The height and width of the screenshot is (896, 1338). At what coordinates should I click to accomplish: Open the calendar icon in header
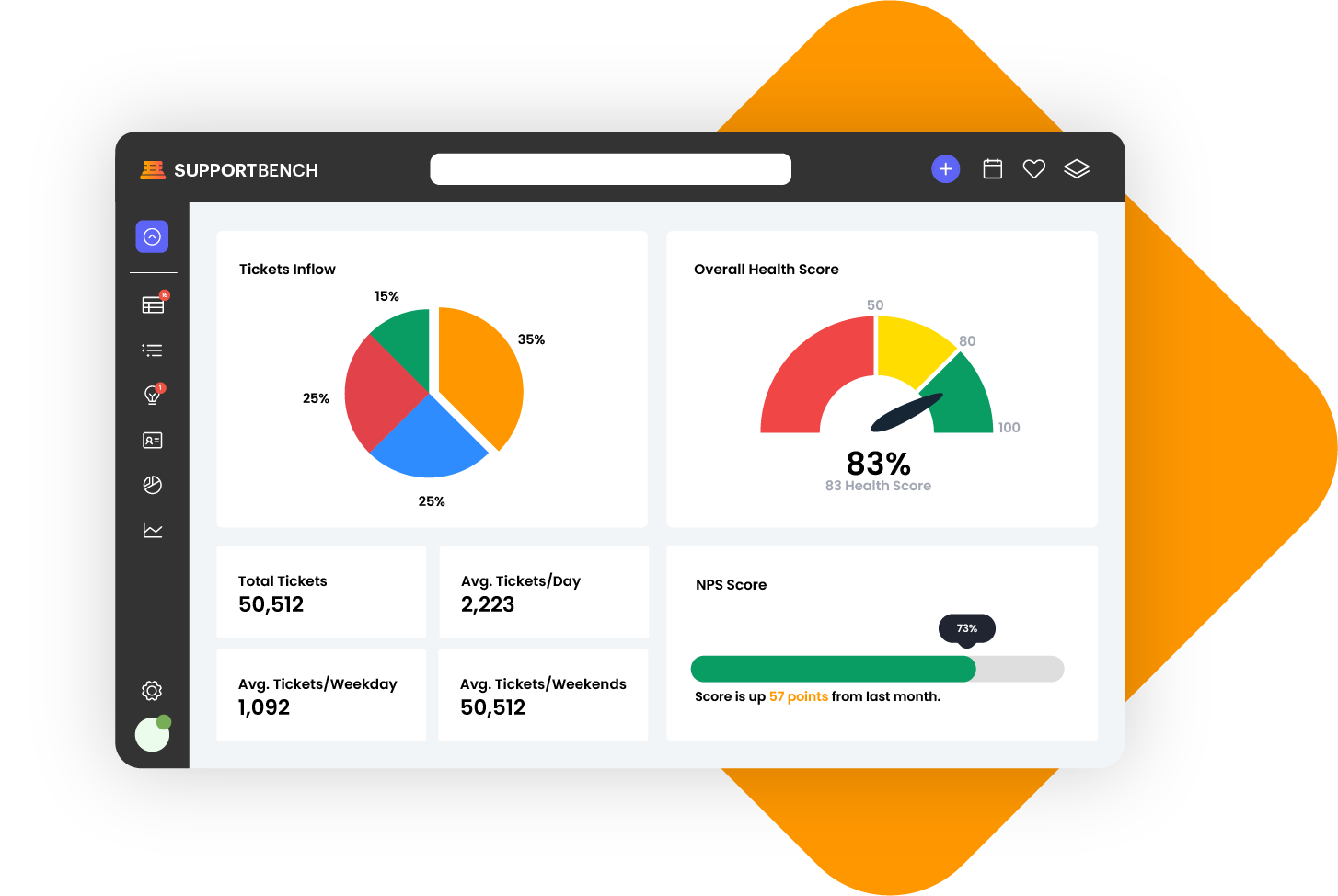(992, 169)
